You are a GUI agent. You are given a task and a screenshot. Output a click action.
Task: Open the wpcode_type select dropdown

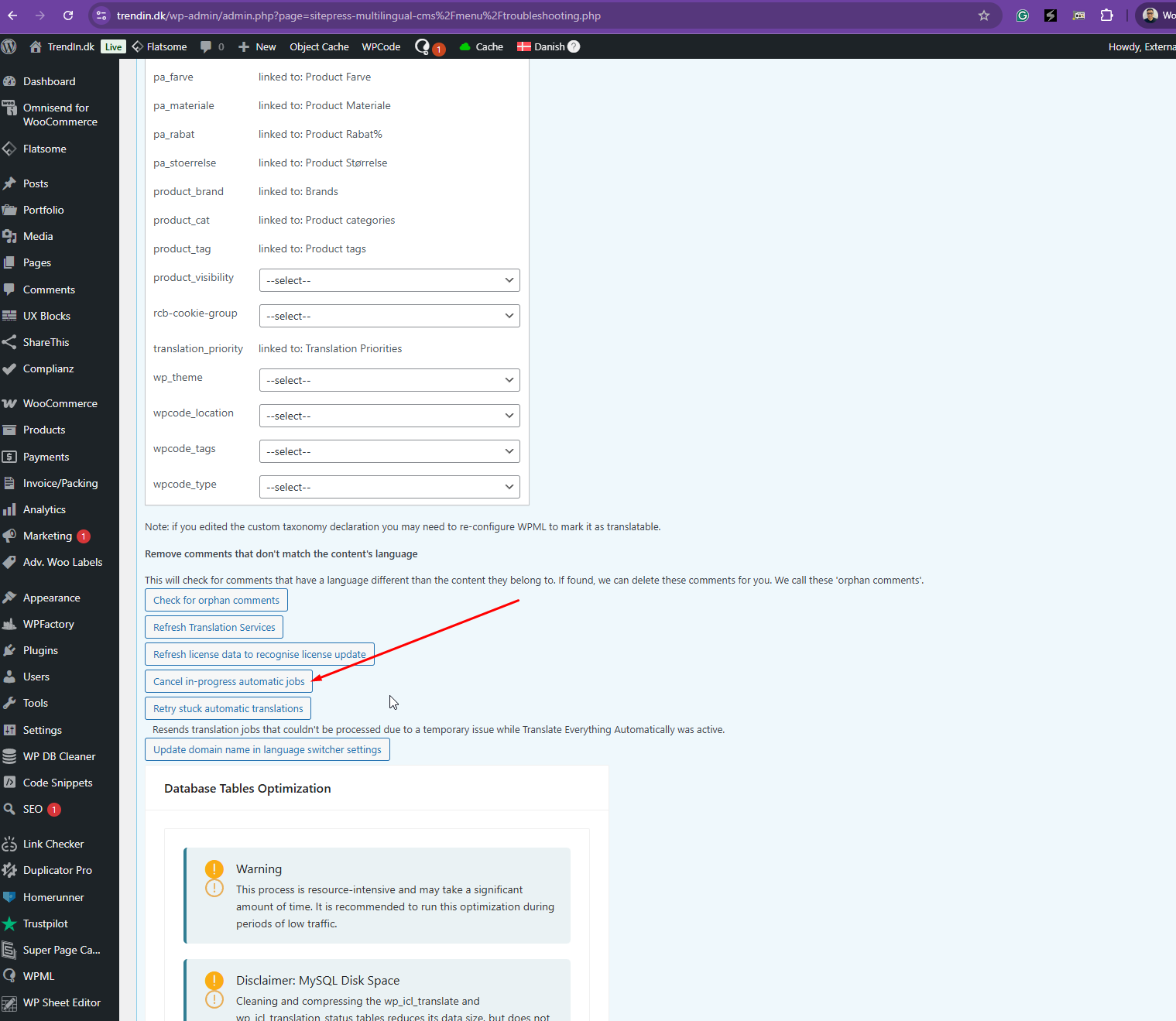[389, 487]
